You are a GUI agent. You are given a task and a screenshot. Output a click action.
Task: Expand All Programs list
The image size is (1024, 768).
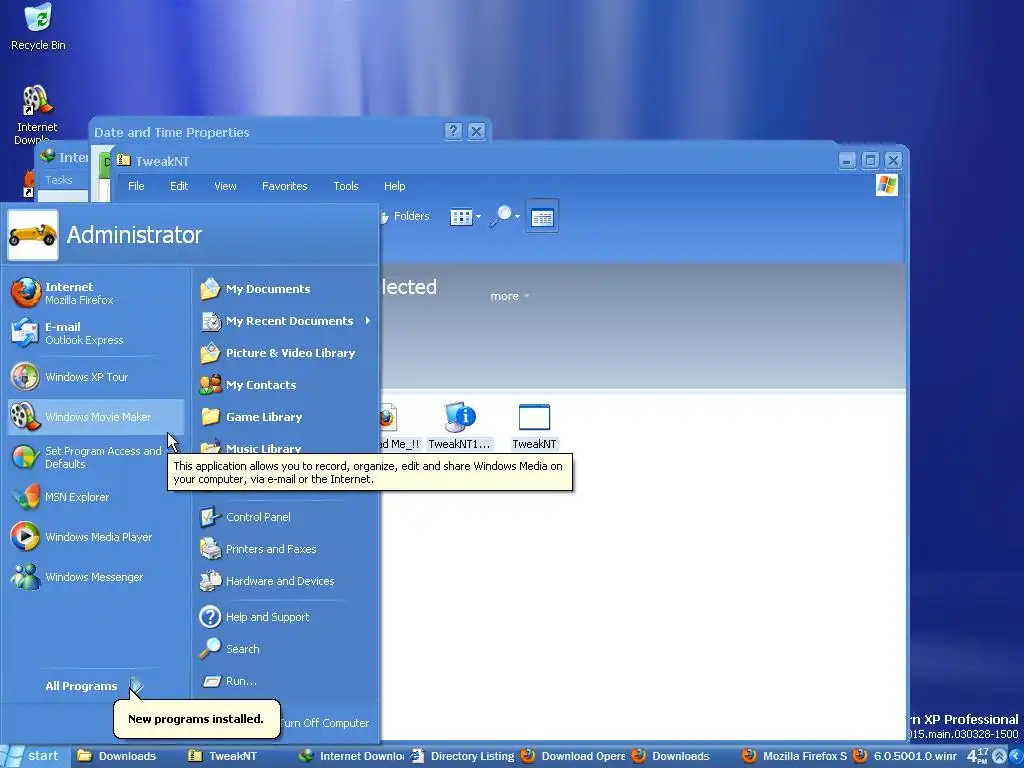pos(94,686)
